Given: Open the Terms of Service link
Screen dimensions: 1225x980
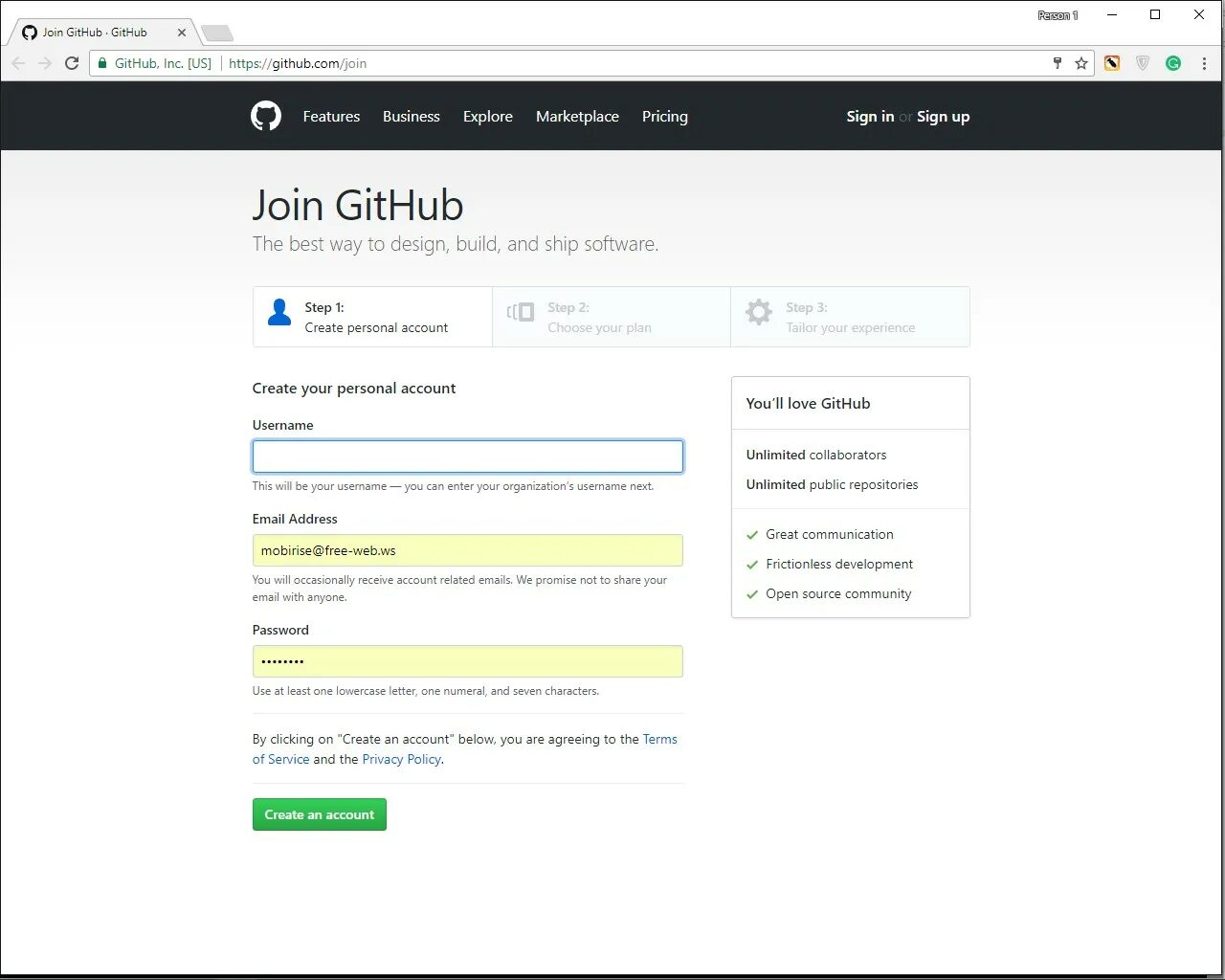Looking at the screenshot, I should [659, 739].
